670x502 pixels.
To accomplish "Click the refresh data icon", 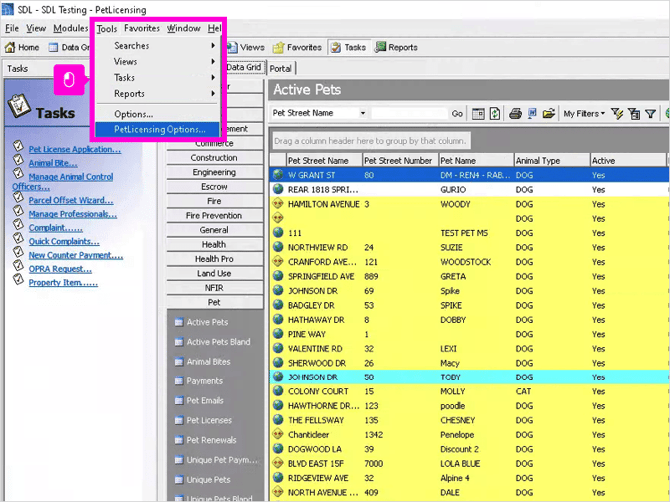I will click(495, 114).
